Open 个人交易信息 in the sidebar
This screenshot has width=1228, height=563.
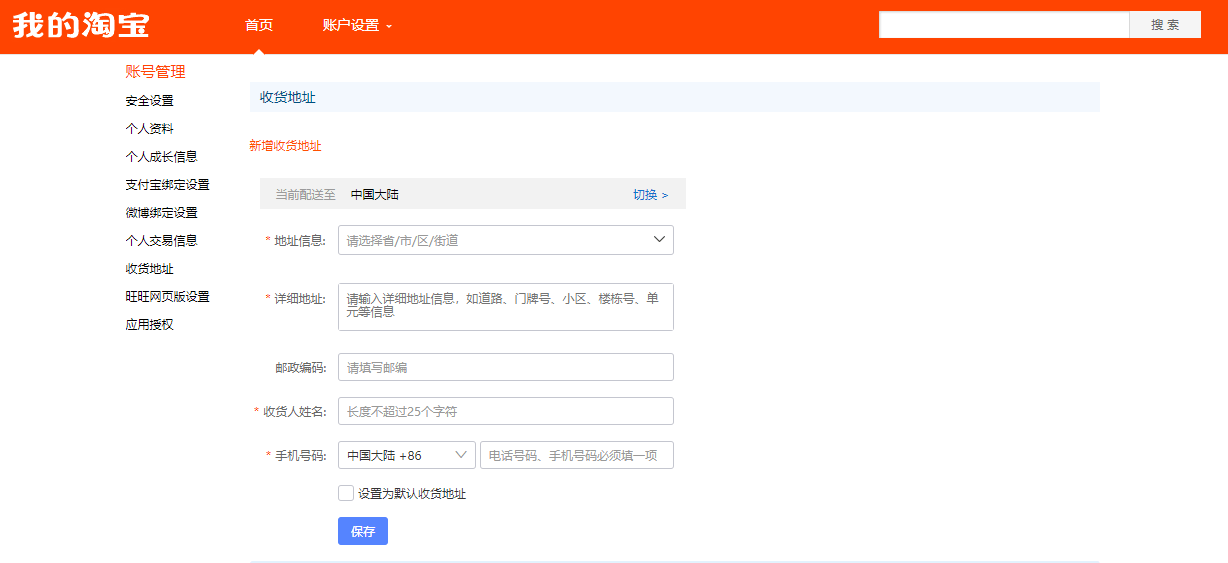click(x=161, y=241)
